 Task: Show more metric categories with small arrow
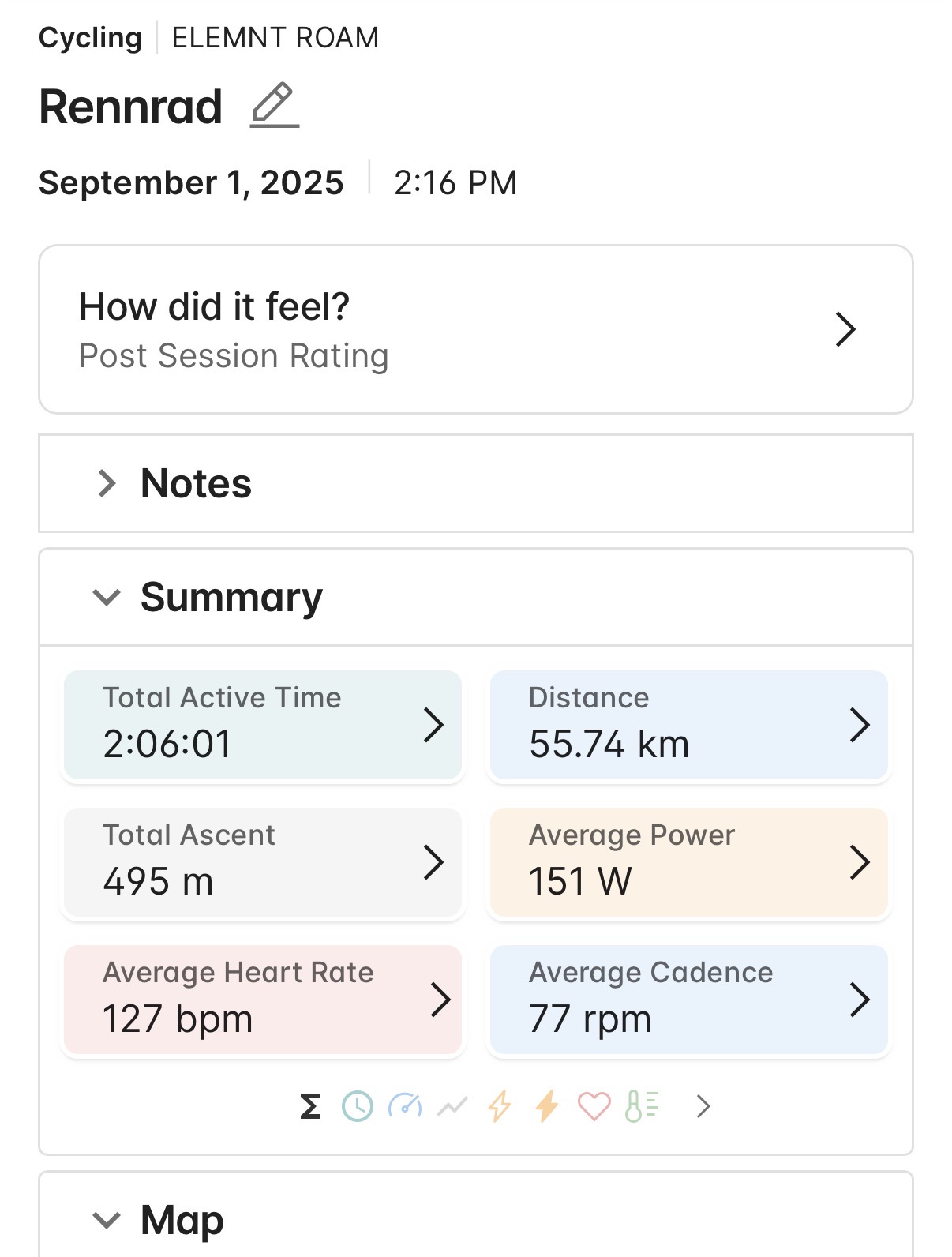[x=703, y=1106]
